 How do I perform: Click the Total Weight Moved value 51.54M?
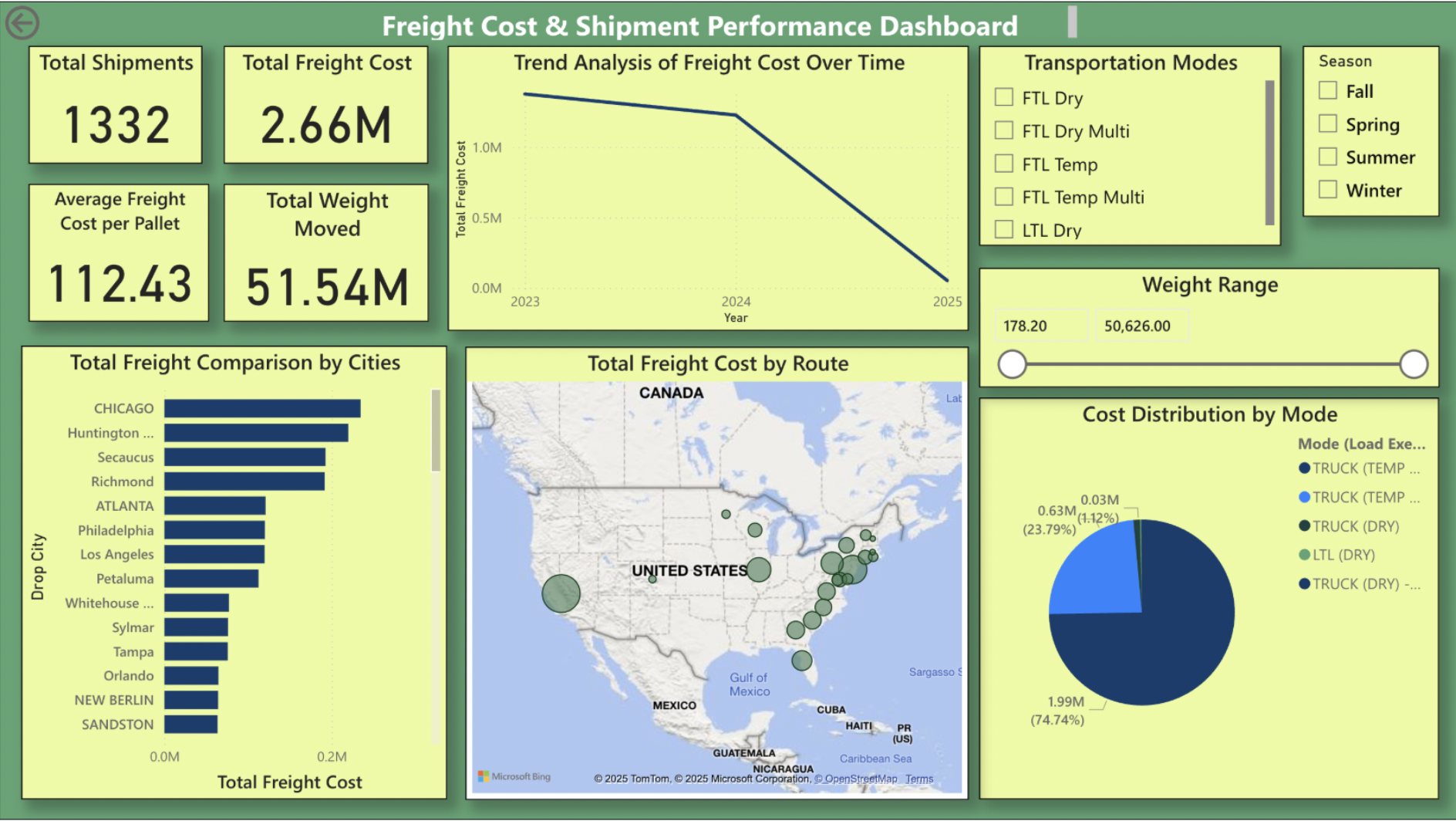point(327,287)
